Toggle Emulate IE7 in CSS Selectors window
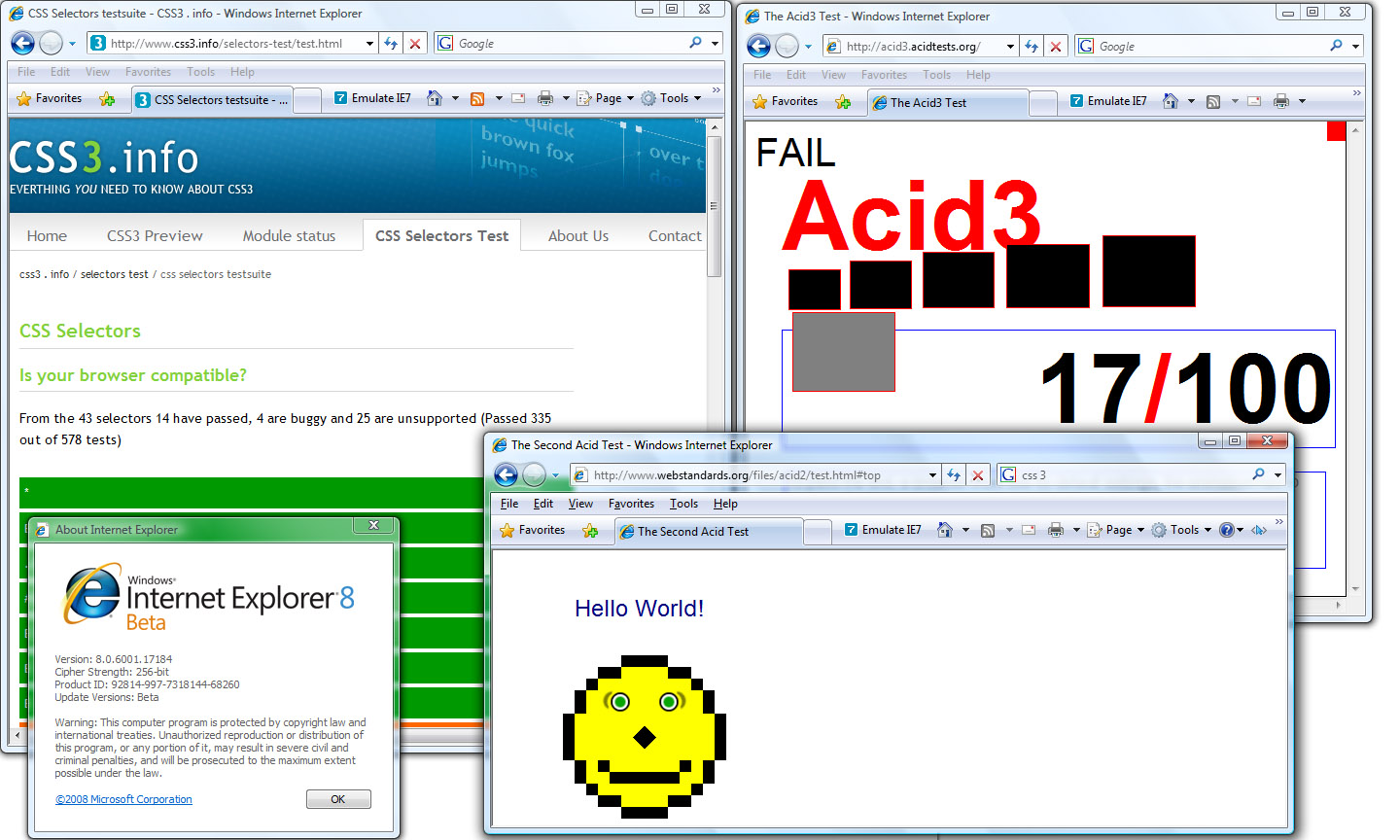 pos(372,98)
